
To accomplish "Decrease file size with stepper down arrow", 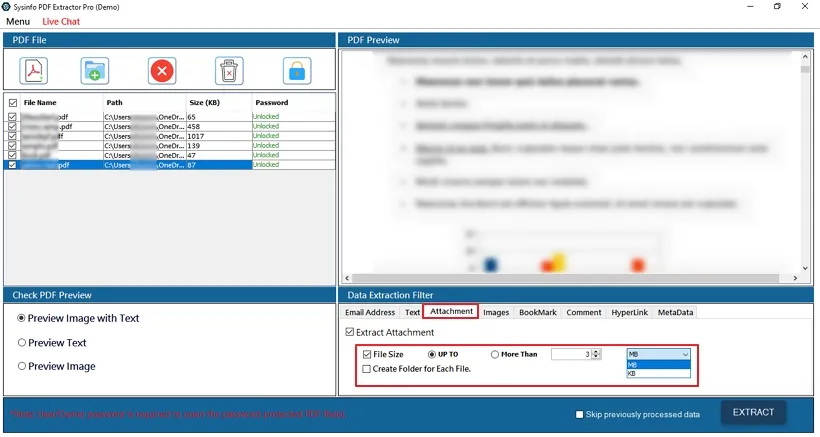I will 597,357.
